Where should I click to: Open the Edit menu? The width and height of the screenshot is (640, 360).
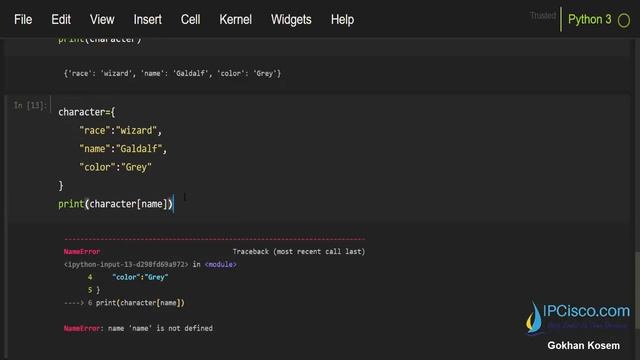61,20
